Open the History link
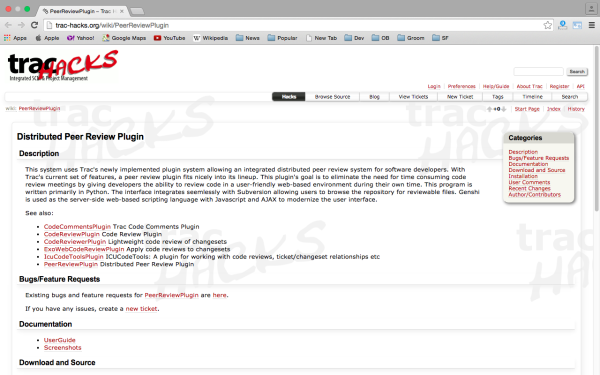The image size is (600, 375). pyautogui.click(x=576, y=109)
